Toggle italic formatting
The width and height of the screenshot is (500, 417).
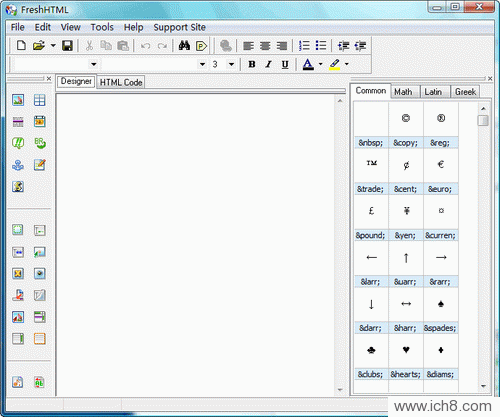tap(268, 64)
